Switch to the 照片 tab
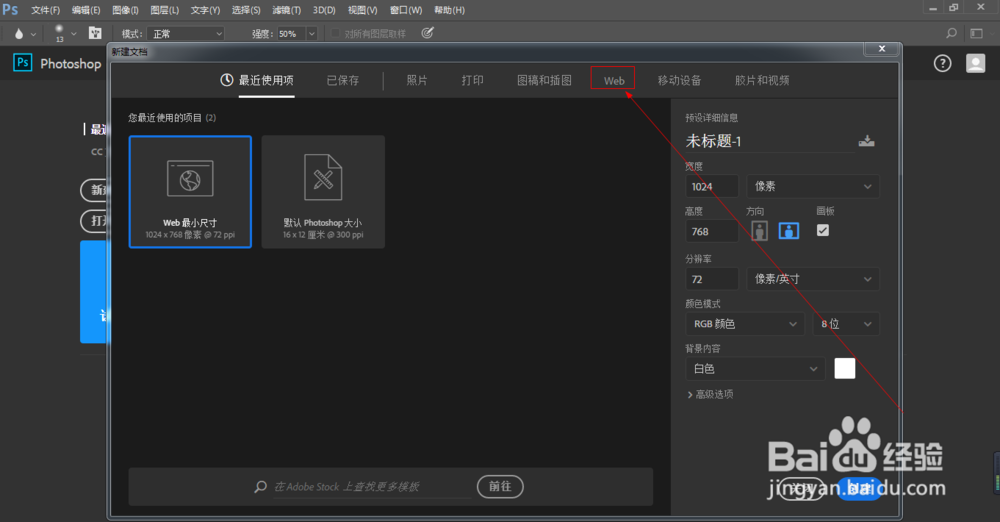1000x522 pixels. 417,80
